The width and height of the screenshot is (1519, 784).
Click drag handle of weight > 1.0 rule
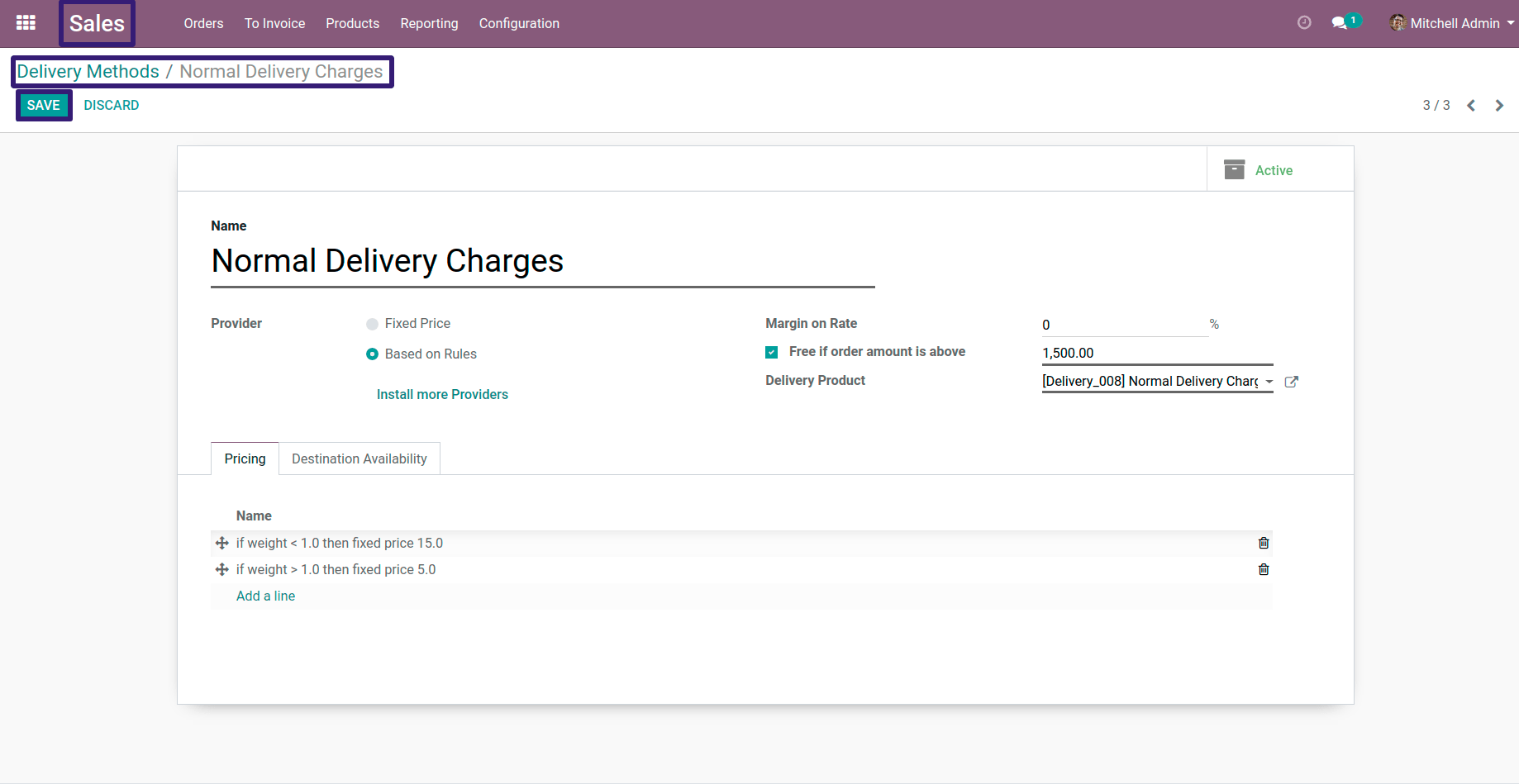221,569
